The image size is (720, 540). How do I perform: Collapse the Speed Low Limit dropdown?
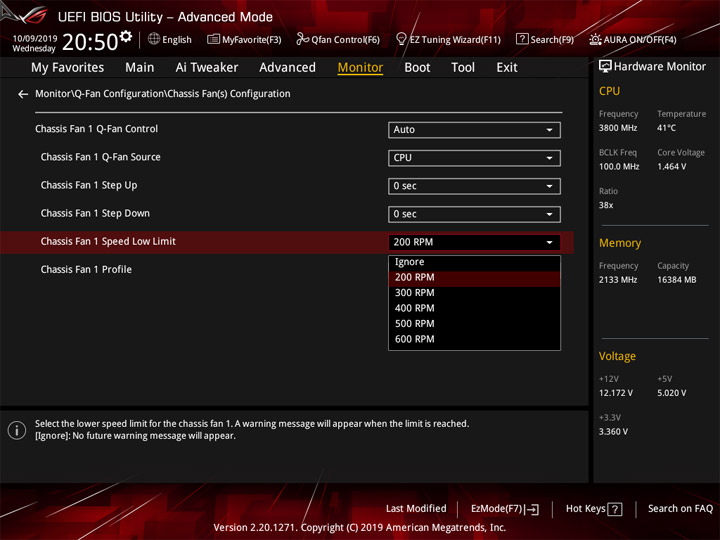[x=474, y=242]
